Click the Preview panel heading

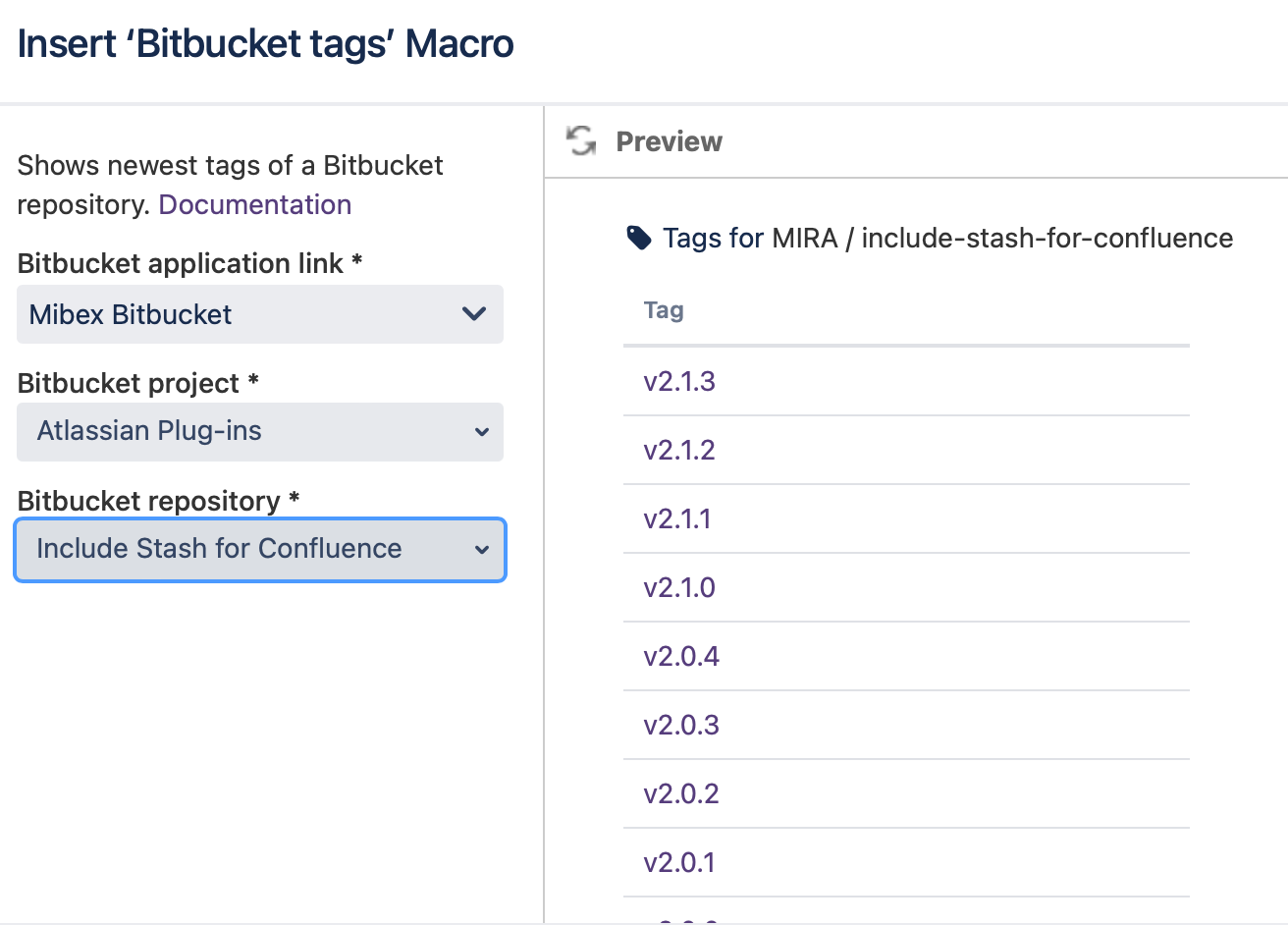pyautogui.click(x=669, y=141)
